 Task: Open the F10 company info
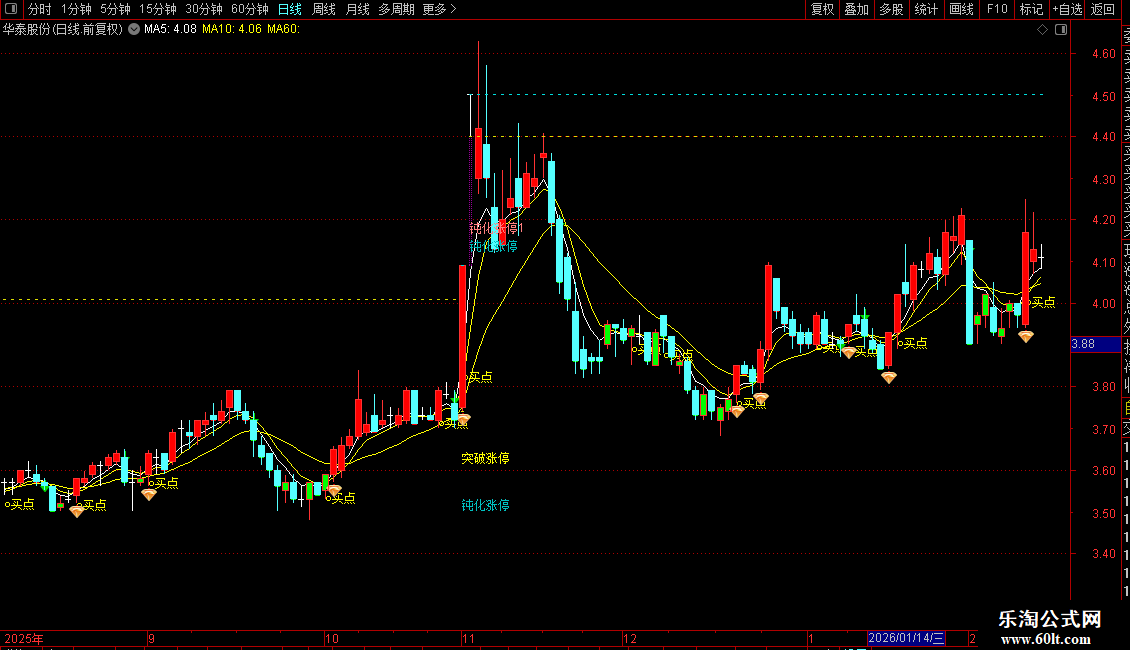(997, 9)
